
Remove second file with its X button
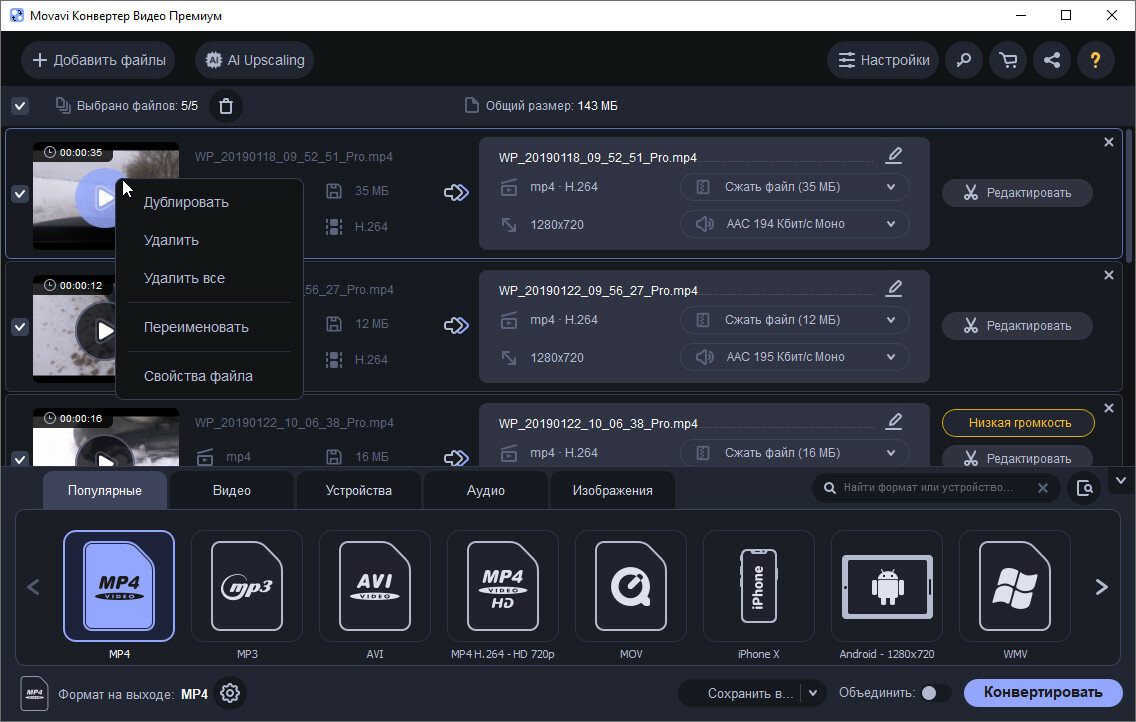pos(1108,275)
